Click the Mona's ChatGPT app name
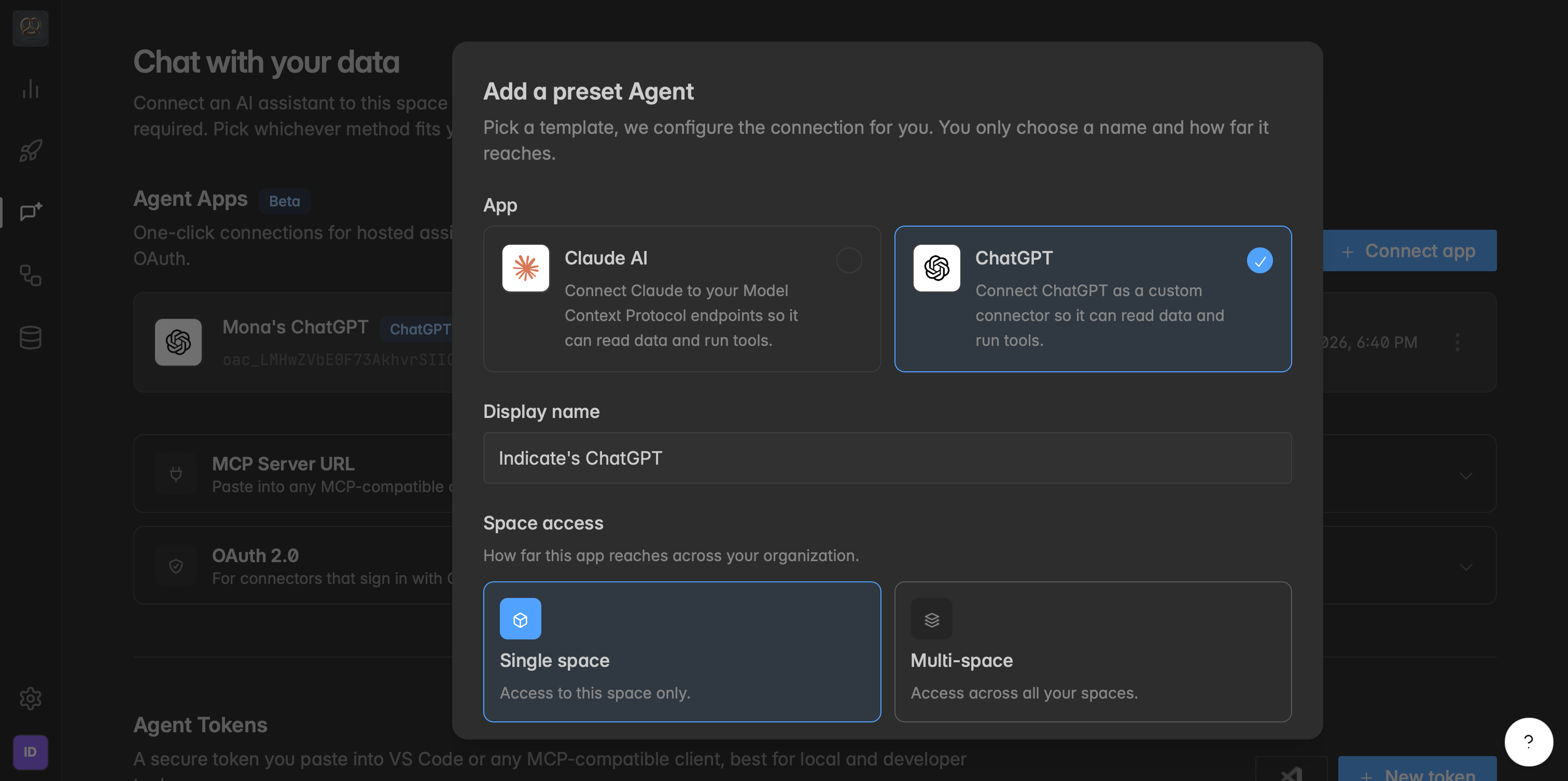Screen dimensions: 1568x781 tap(295, 327)
